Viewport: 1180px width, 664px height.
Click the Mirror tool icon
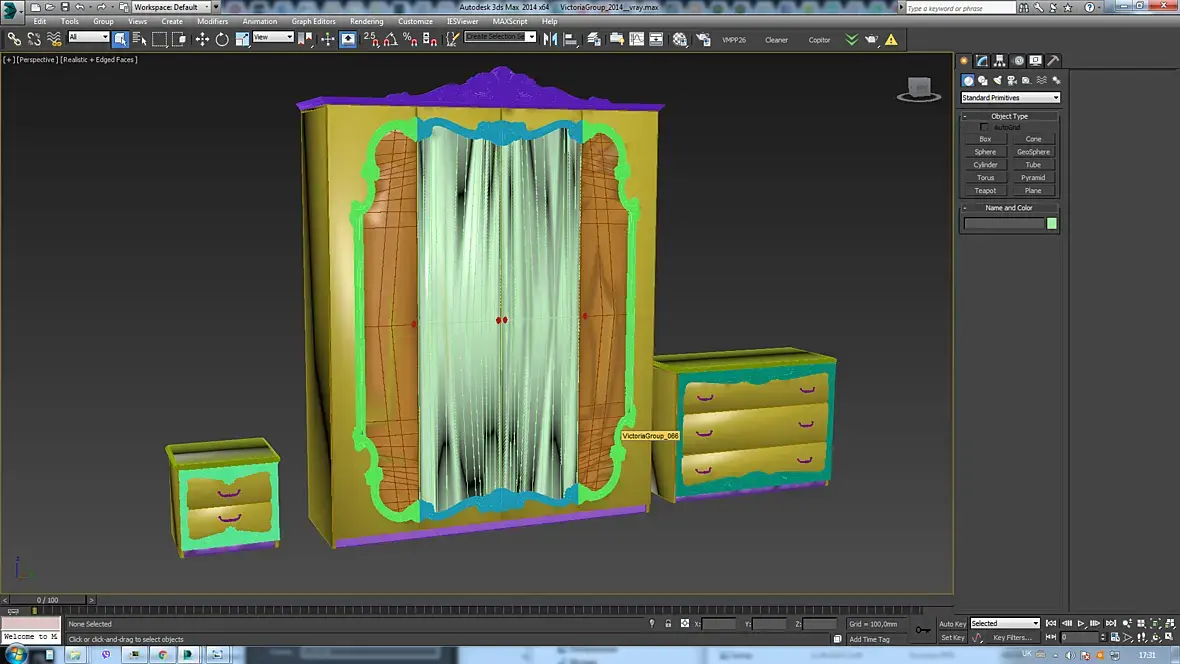point(550,39)
